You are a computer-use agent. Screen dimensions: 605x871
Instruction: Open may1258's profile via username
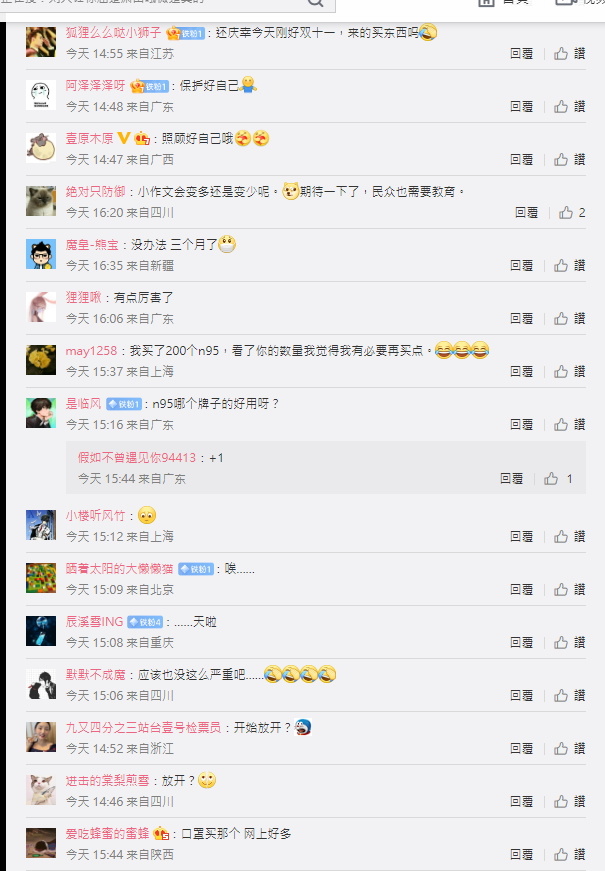pos(91,351)
